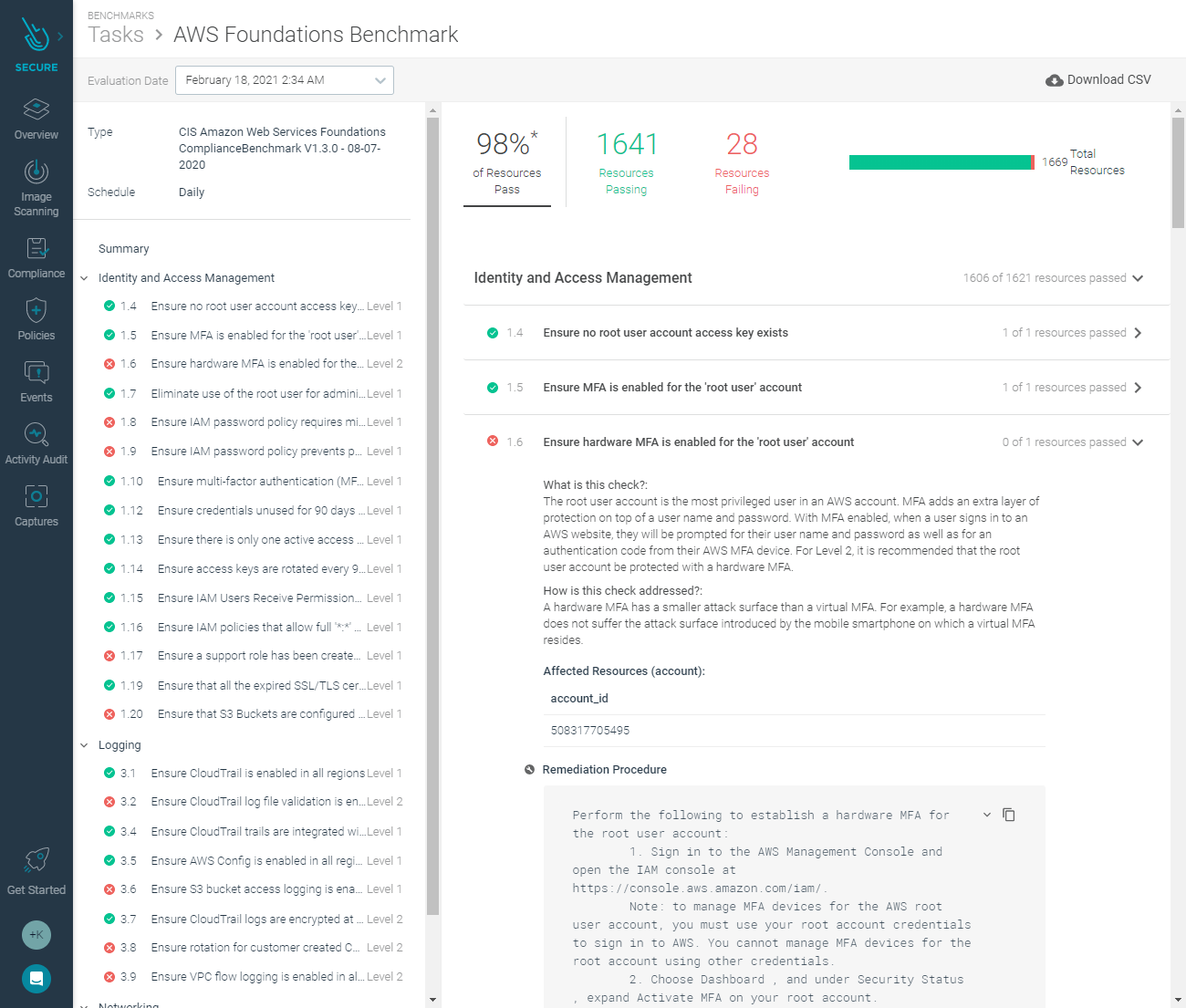Screen dimensions: 1186x1008
Task: Select check 1.16 IAM policies that allow full
Action: 253,627
